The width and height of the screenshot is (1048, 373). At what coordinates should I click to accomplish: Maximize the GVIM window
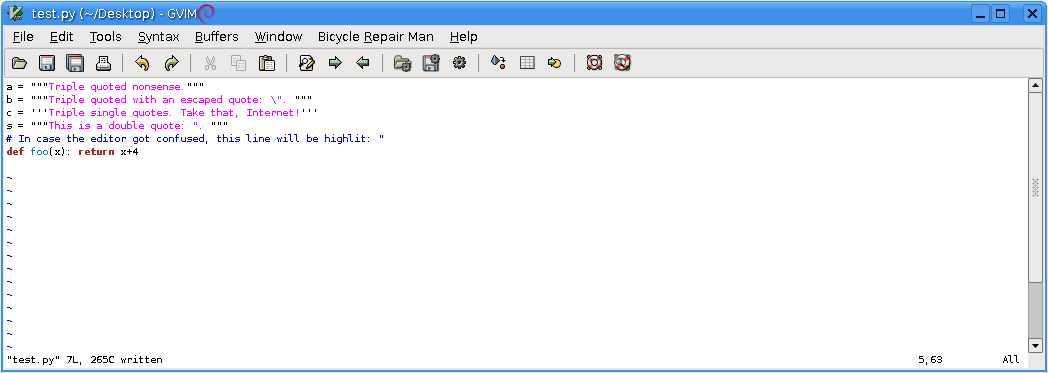[x=1001, y=13]
